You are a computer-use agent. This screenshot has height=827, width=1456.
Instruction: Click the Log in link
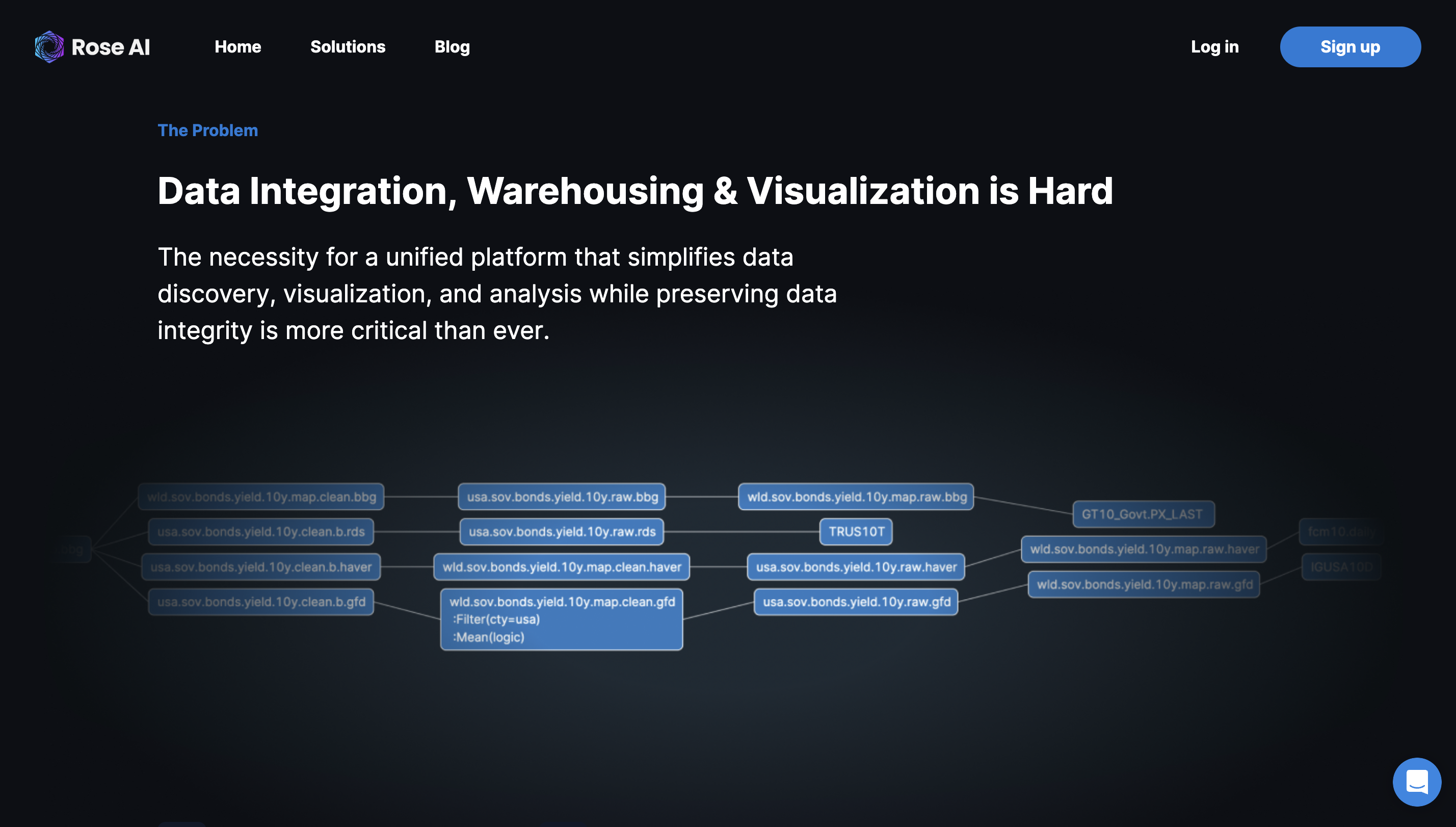(1214, 46)
